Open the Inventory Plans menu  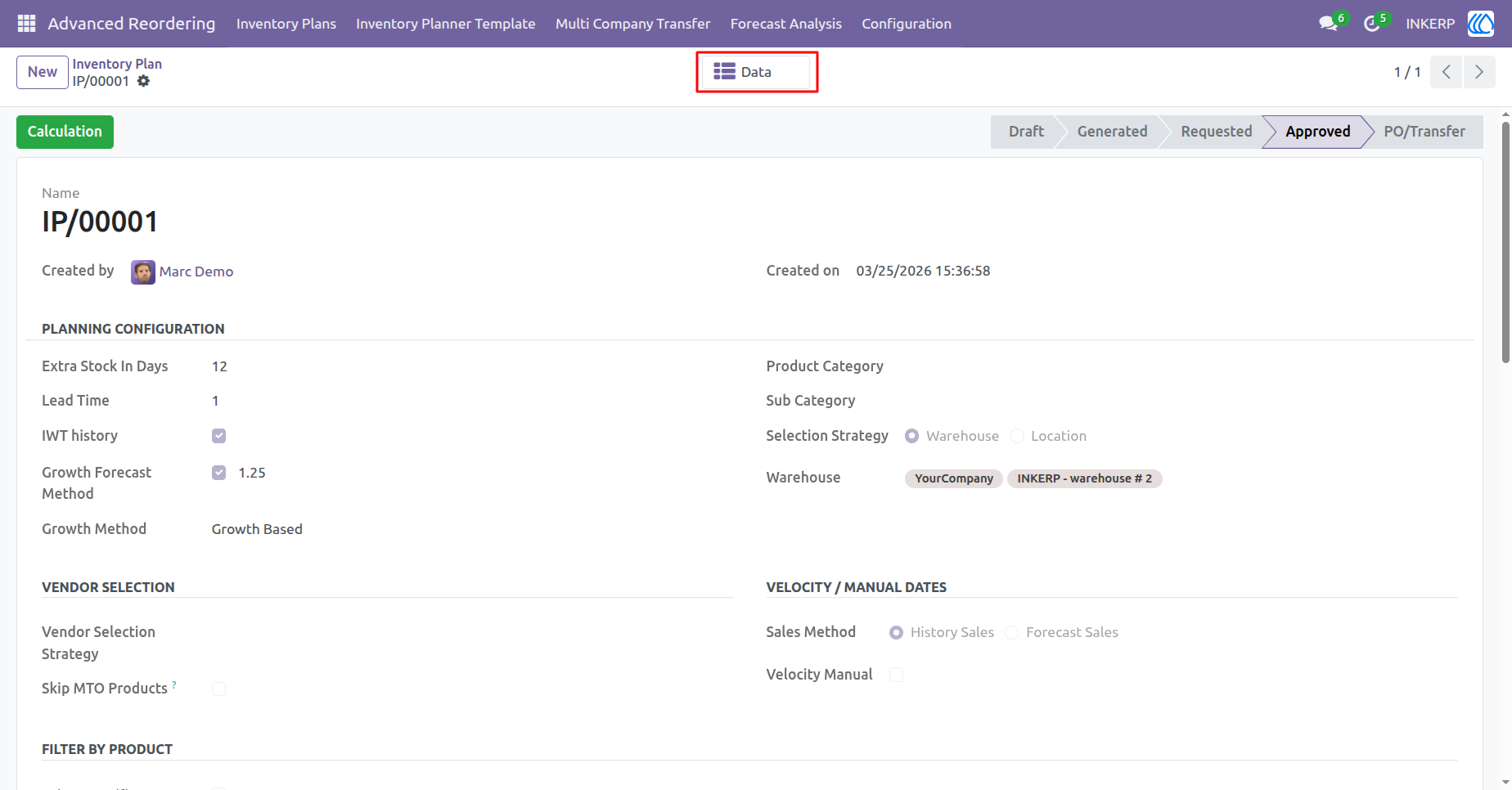point(286,24)
